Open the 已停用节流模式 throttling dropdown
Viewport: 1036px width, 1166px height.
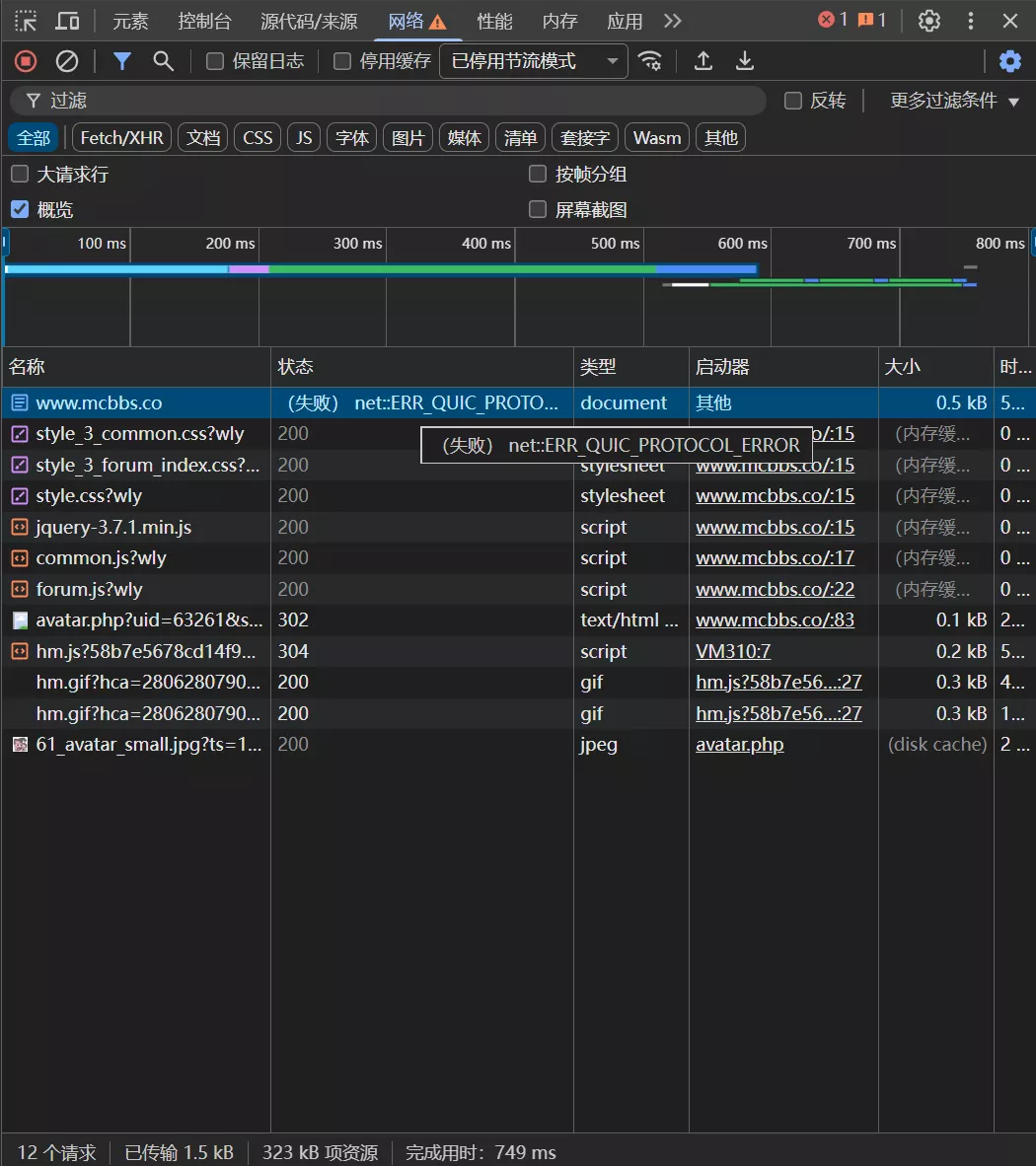point(533,61)
